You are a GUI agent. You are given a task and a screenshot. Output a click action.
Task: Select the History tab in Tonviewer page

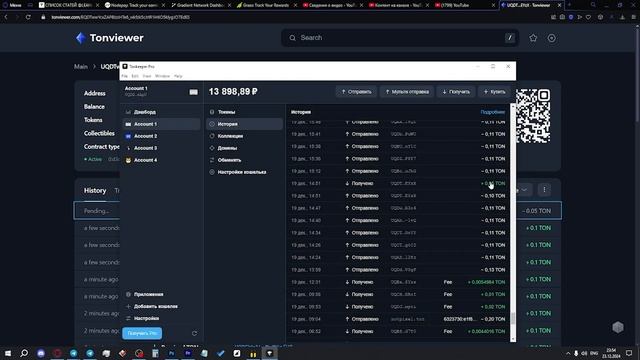click(95, 191)
